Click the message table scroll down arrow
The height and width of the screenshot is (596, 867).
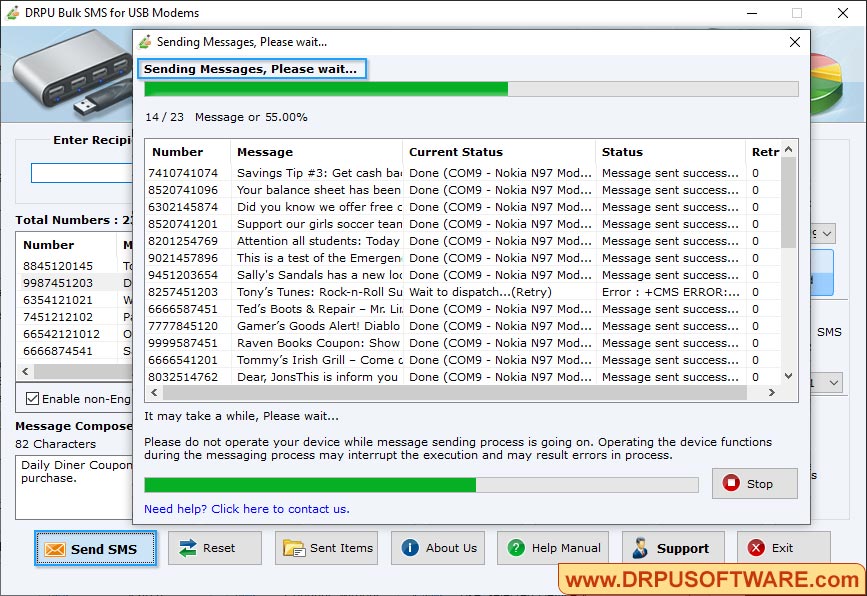pos(789,376)
